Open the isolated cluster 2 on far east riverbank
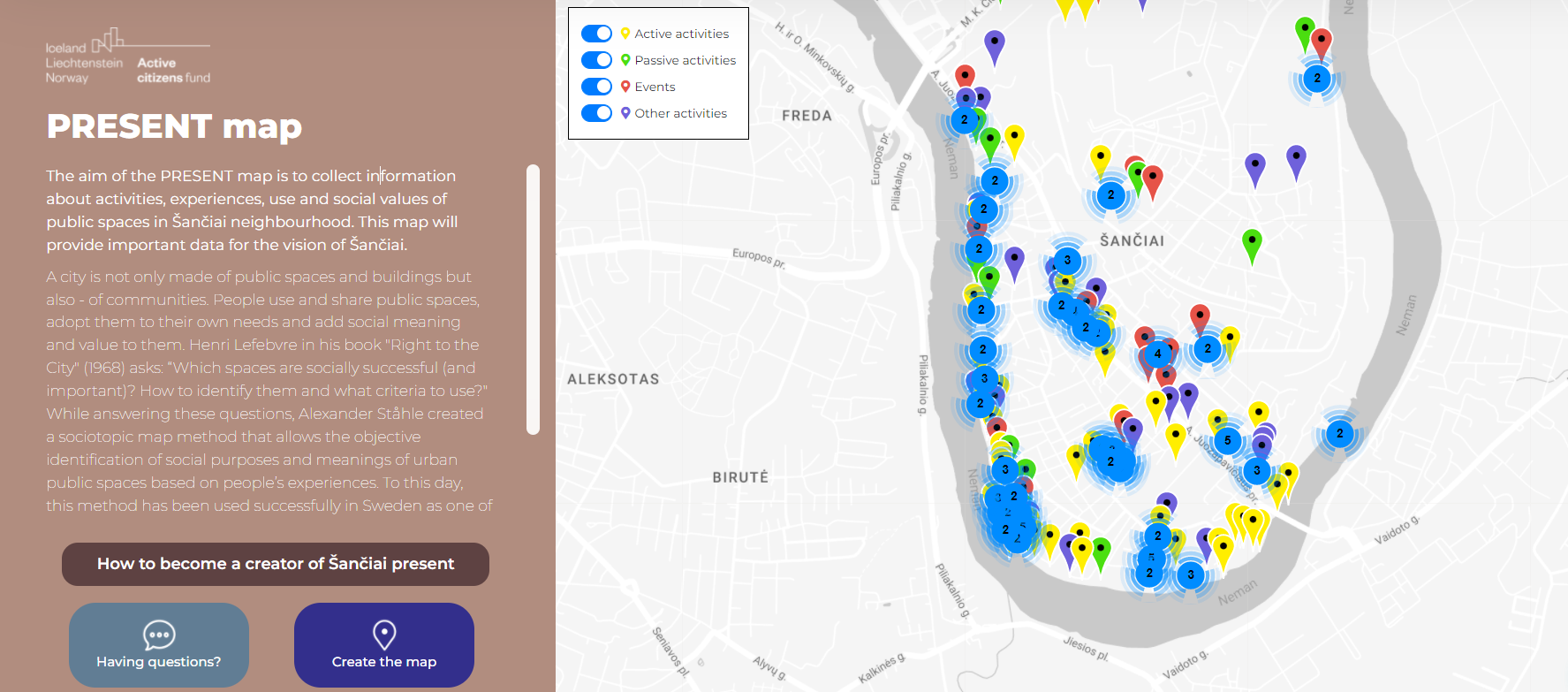Screen dimensions: 1568x692 (1339, 433)
